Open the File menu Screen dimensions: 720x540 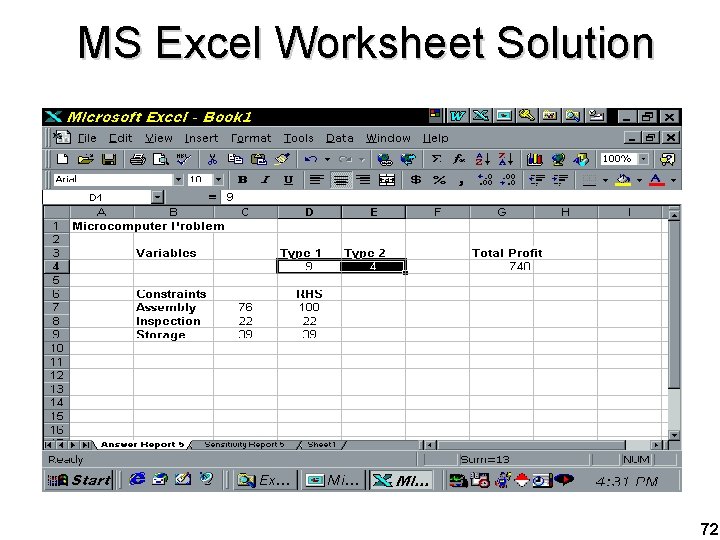point(87,138)
